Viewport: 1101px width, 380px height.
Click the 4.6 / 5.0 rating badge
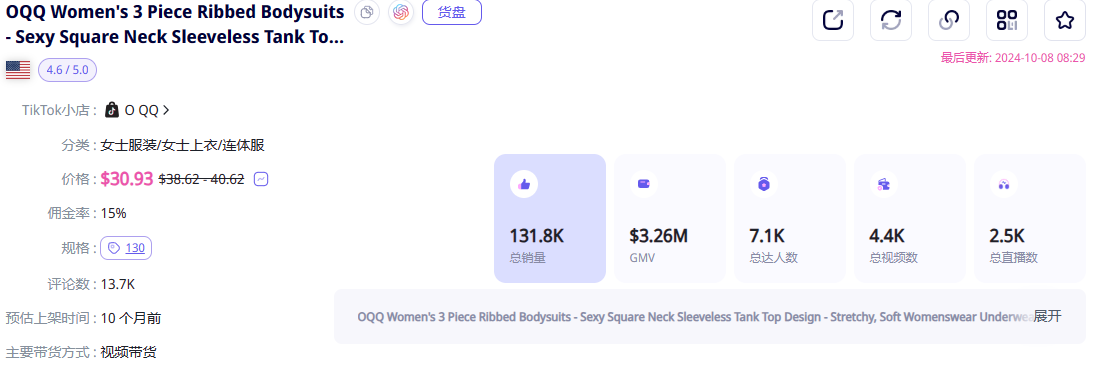[67, 70]
